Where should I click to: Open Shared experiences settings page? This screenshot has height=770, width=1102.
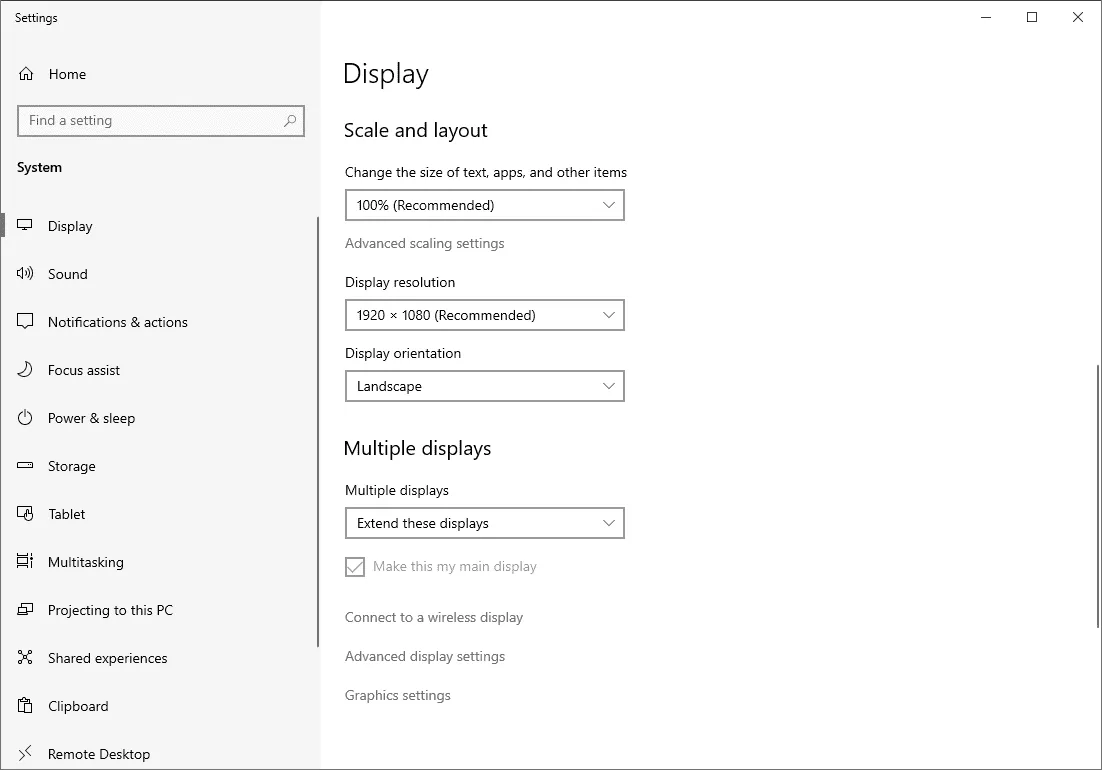tap(107, 658)
